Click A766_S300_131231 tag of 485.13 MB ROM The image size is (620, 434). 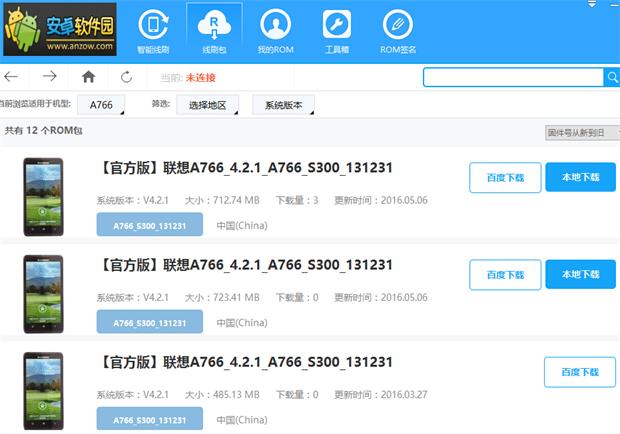149,419
